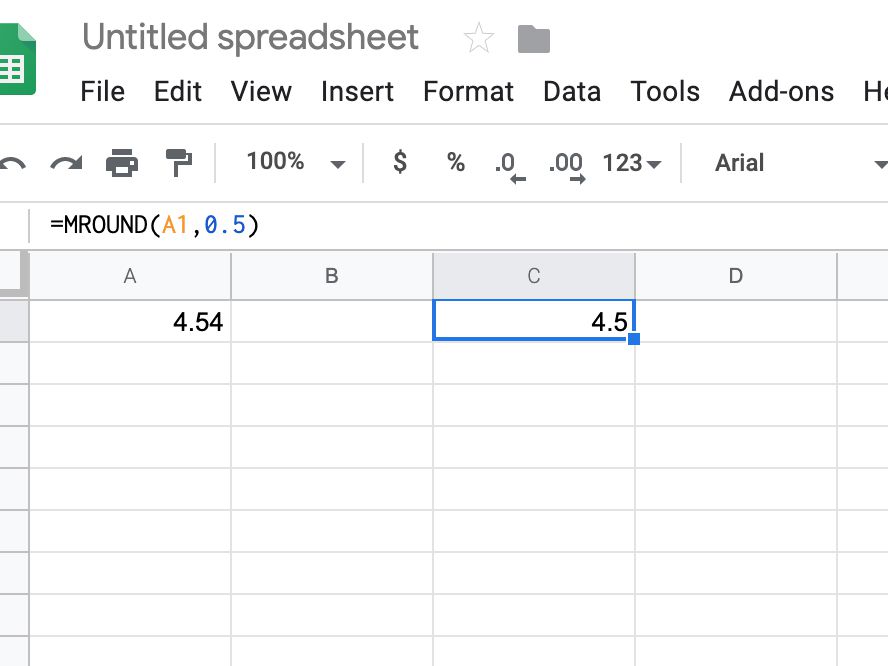Rename the Untitled spreadsheet title
The height and width of the screenshot is (666, 888).
coord(250,38)
